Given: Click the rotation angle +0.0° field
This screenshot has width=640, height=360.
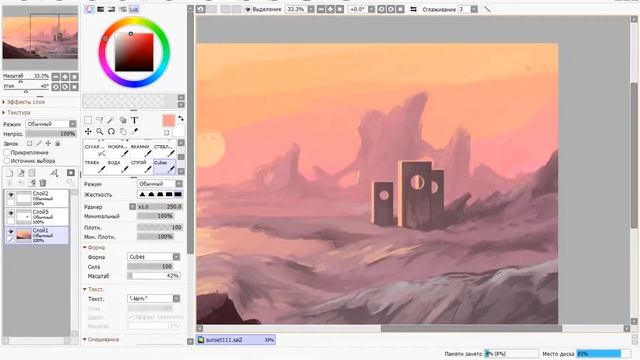Looking at the screenshot, I should tap(358, 9).
